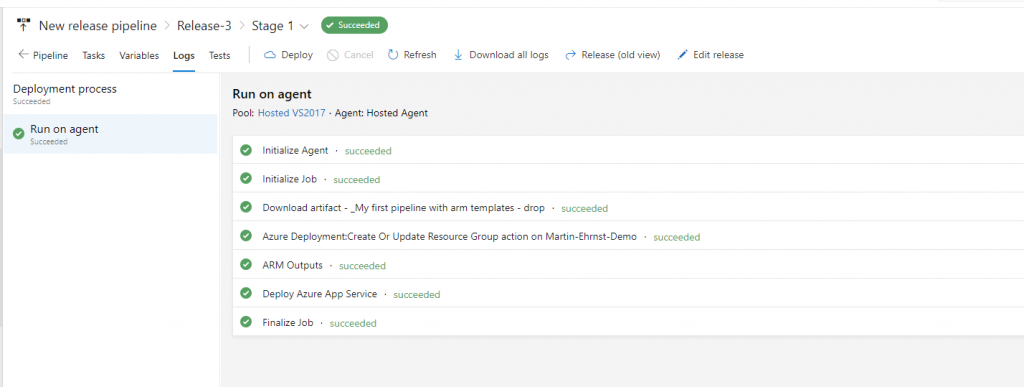Click the Refresh button
This screenshot has height=387, width=1024.
point(412,55)
